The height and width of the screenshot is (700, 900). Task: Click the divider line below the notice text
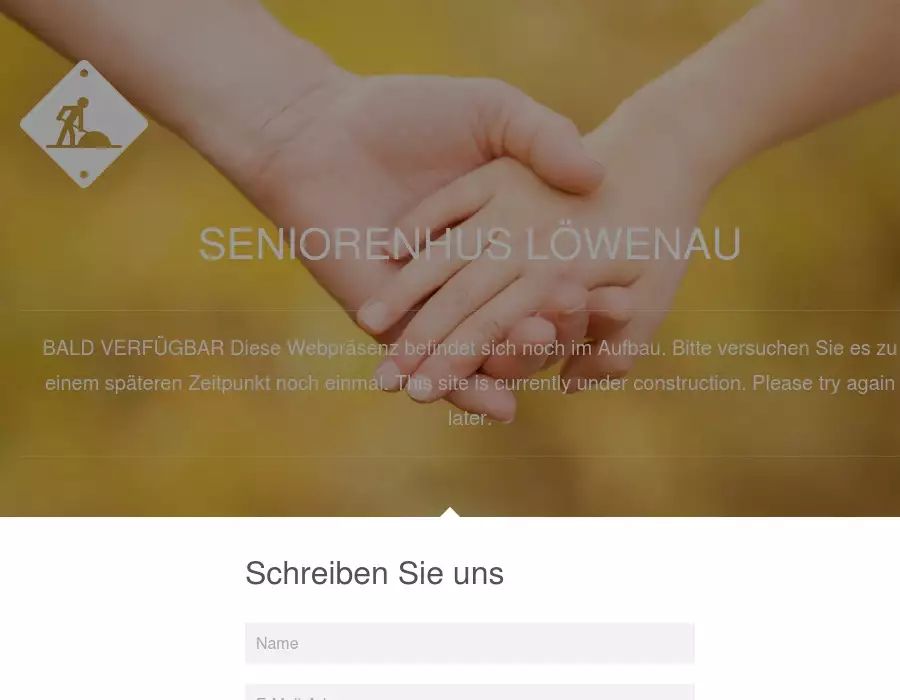pos(459,457)
